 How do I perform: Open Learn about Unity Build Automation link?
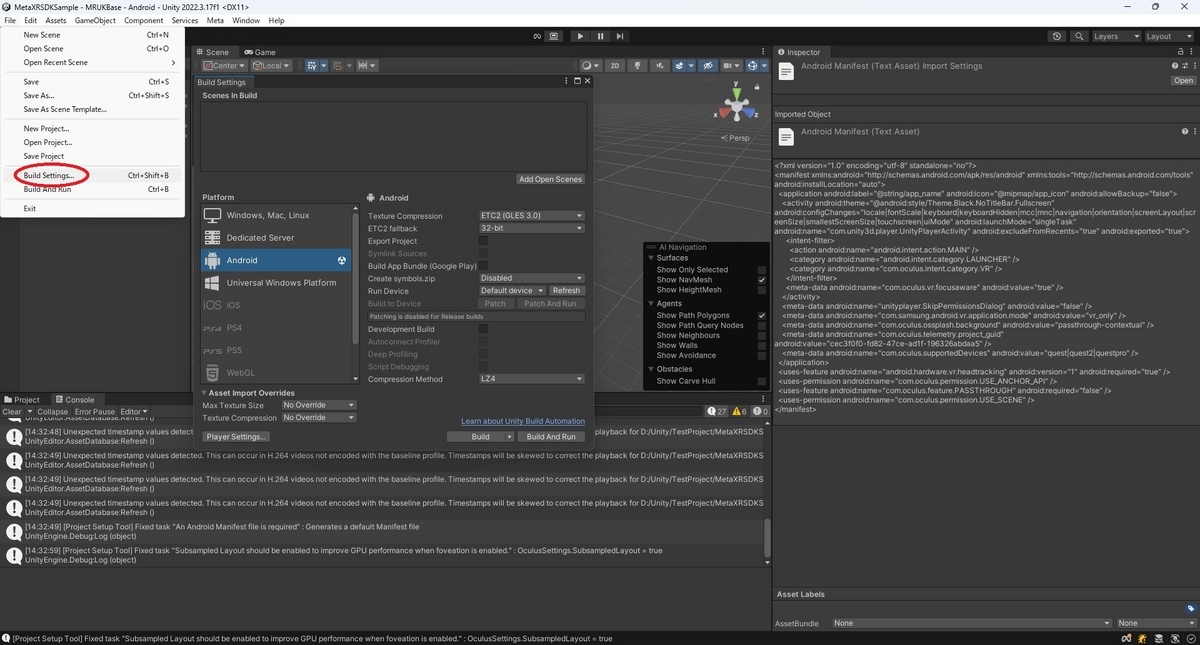coord(523,421)
